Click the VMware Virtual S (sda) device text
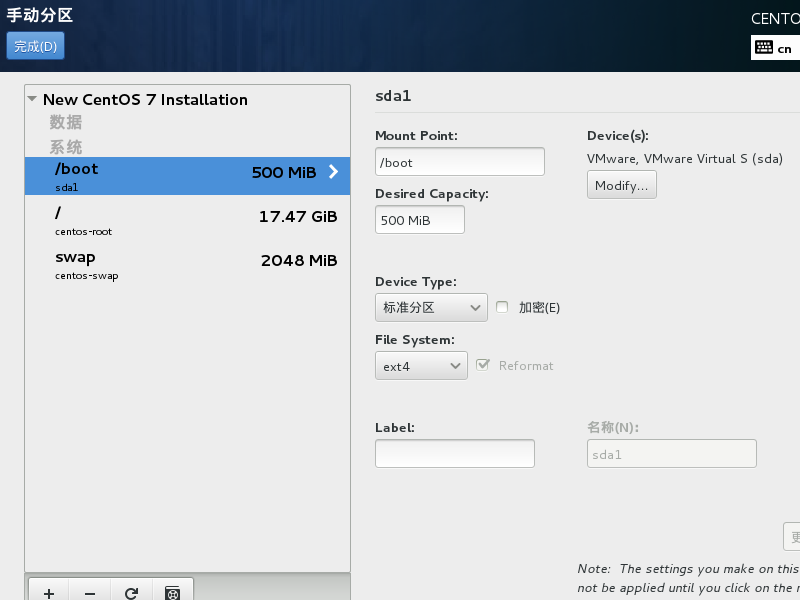800x600 pixels. [685, 159]
